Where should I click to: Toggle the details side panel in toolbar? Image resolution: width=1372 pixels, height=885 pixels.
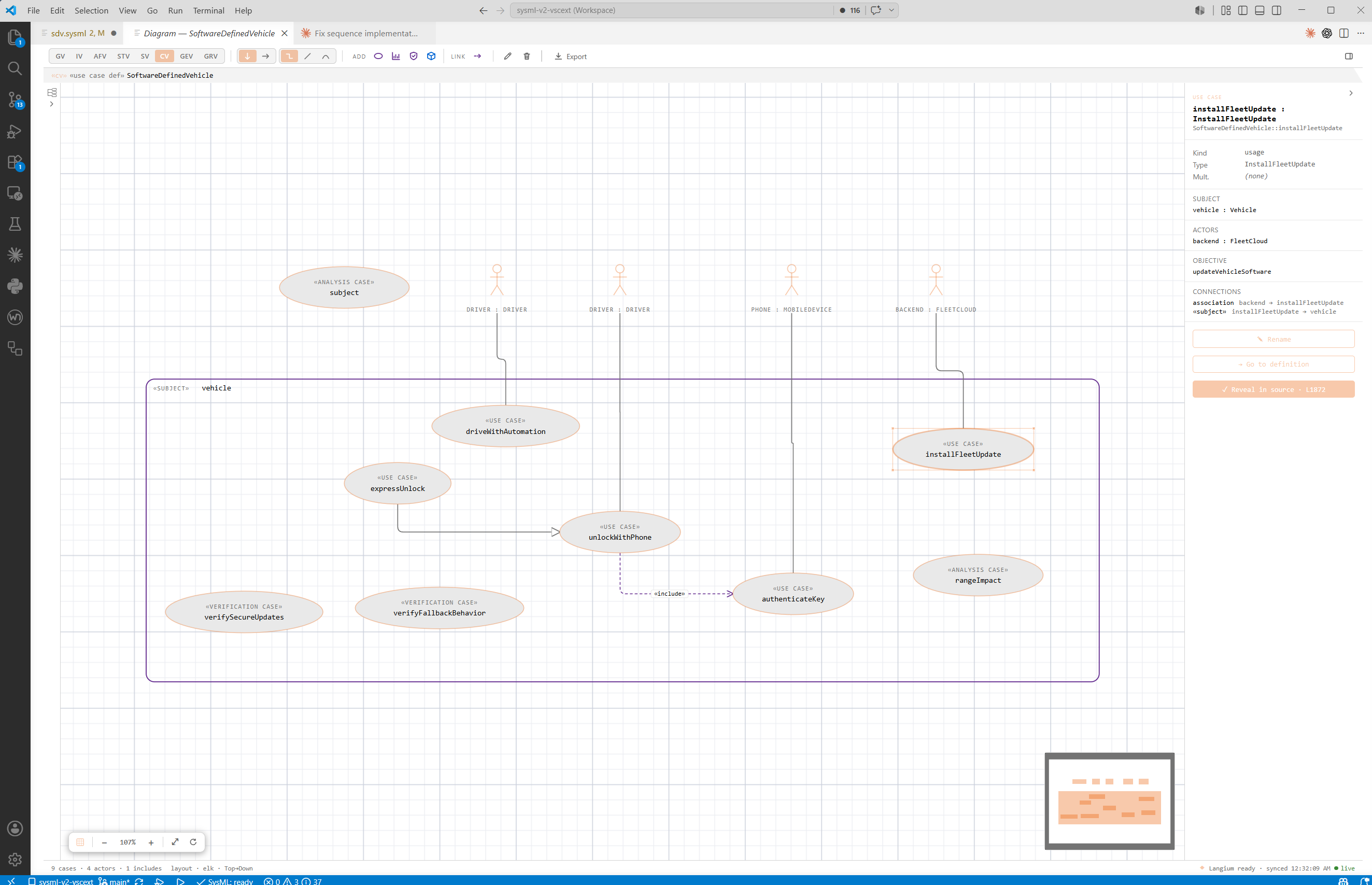click(1349, 57)
